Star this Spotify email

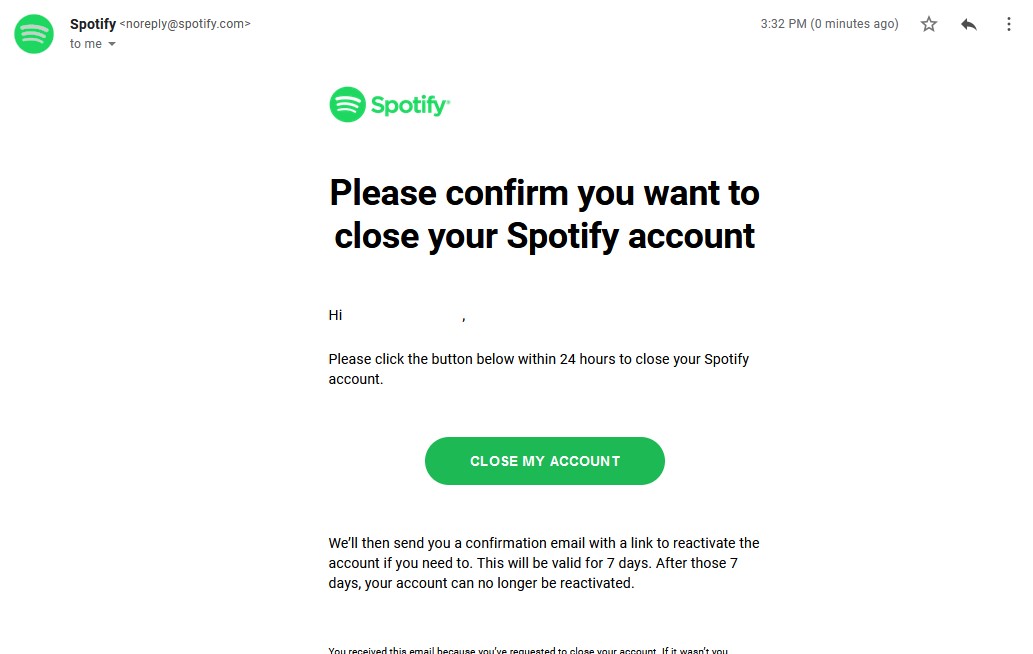tap(929, 24)
